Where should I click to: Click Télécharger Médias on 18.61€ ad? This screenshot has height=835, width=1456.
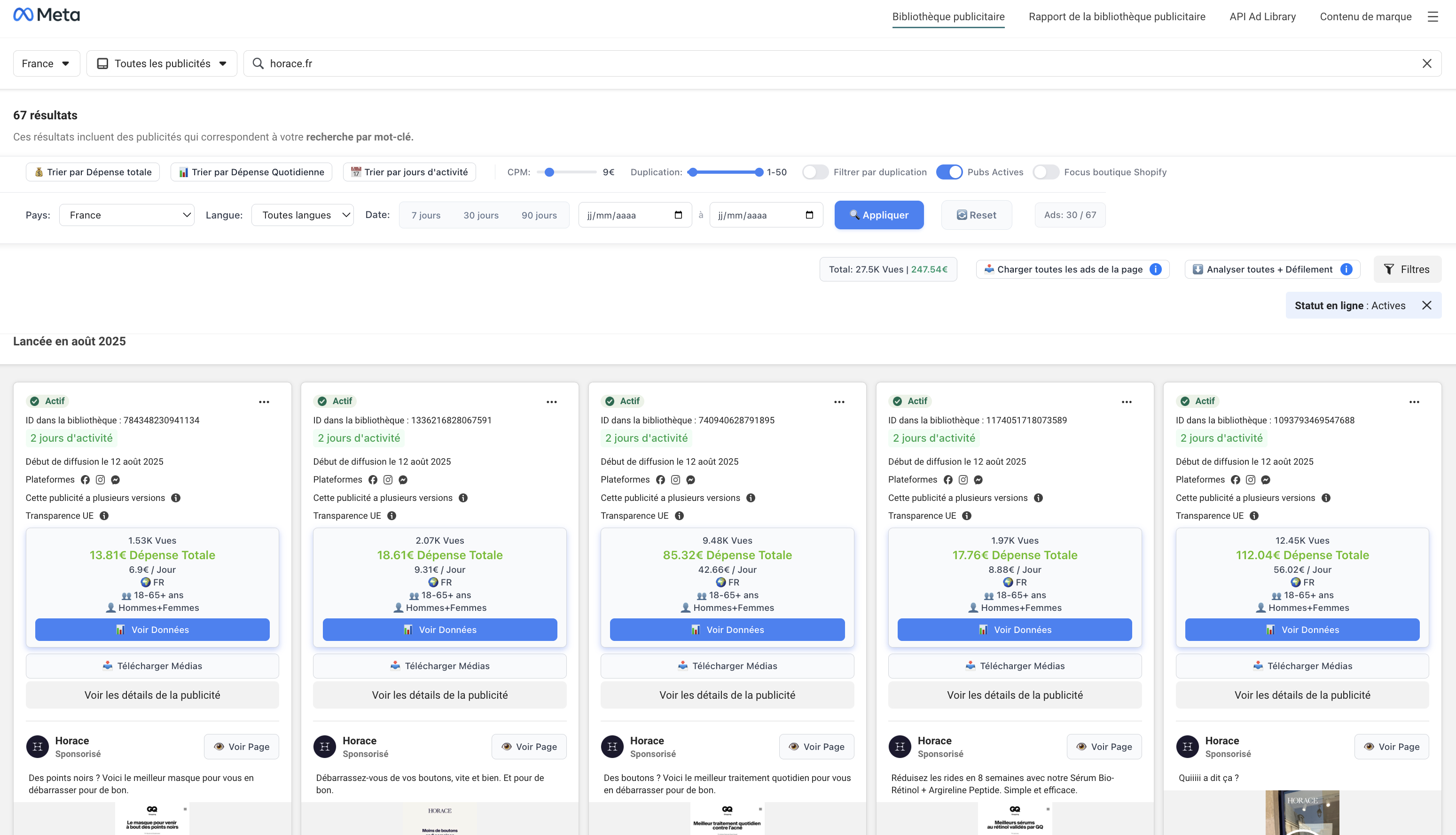point(440,666)
